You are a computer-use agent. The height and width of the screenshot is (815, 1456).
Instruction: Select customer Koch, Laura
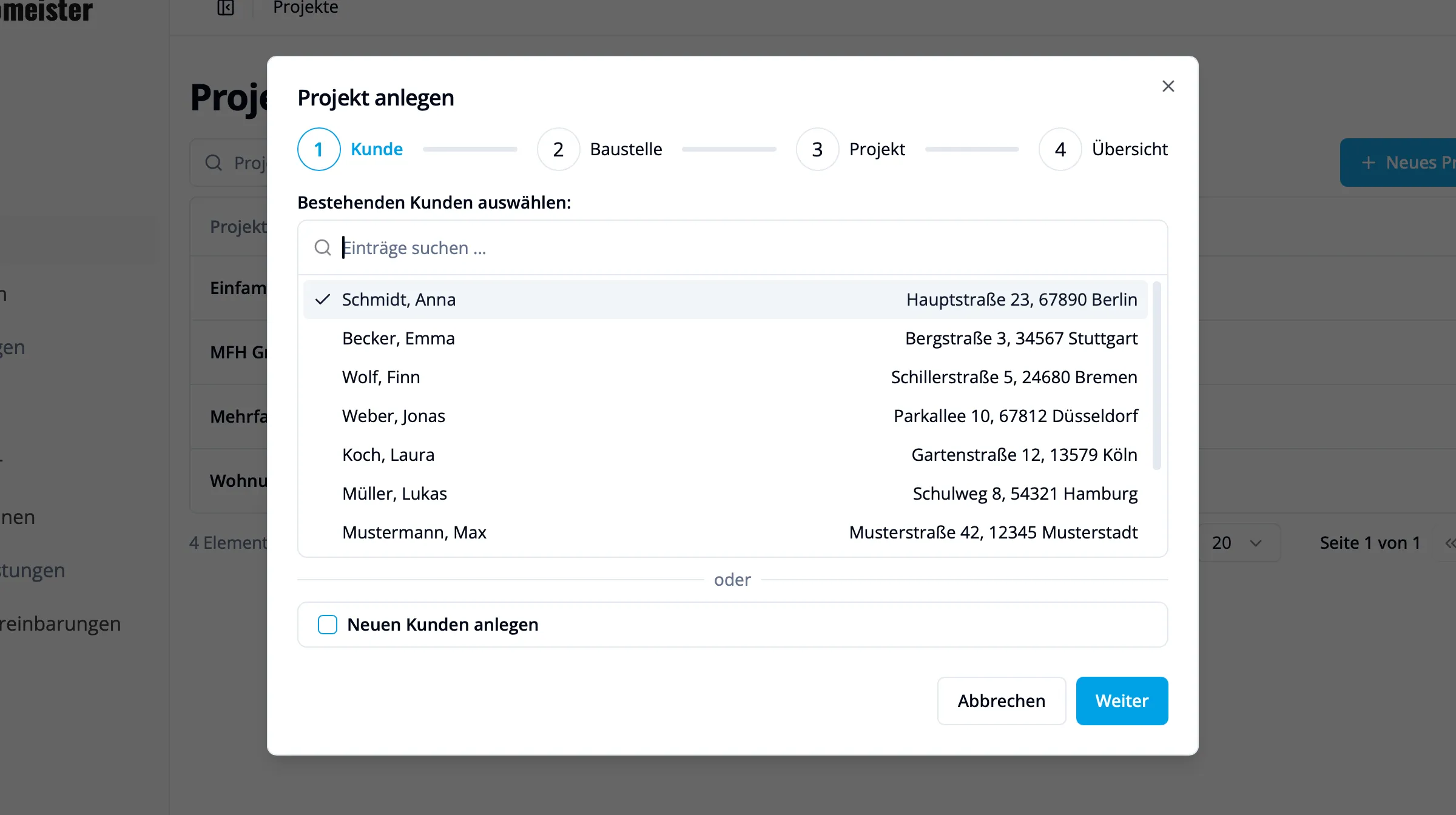point(726,455)
